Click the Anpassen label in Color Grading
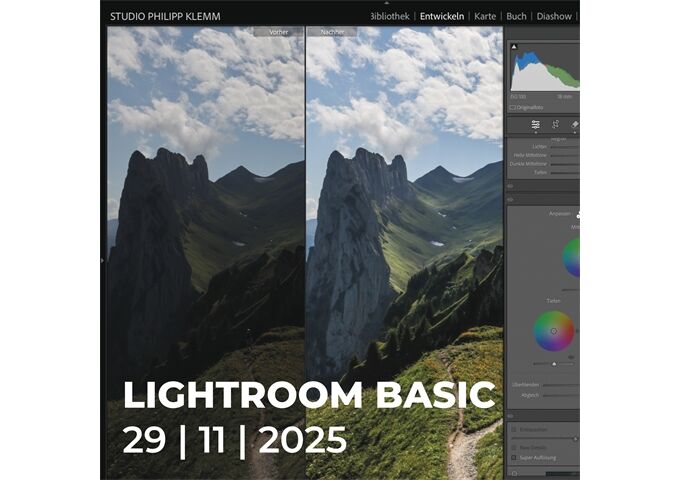 559,214
